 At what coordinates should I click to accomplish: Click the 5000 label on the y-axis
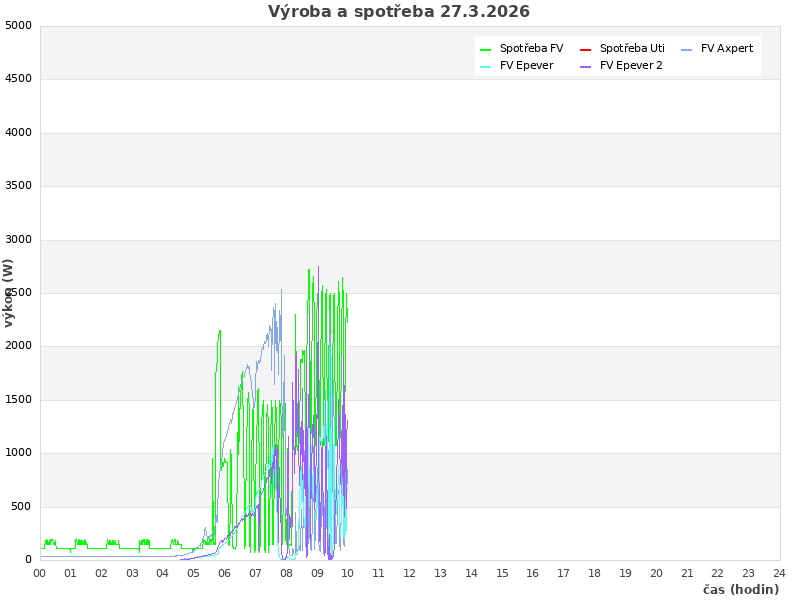[x=18, y=25]
